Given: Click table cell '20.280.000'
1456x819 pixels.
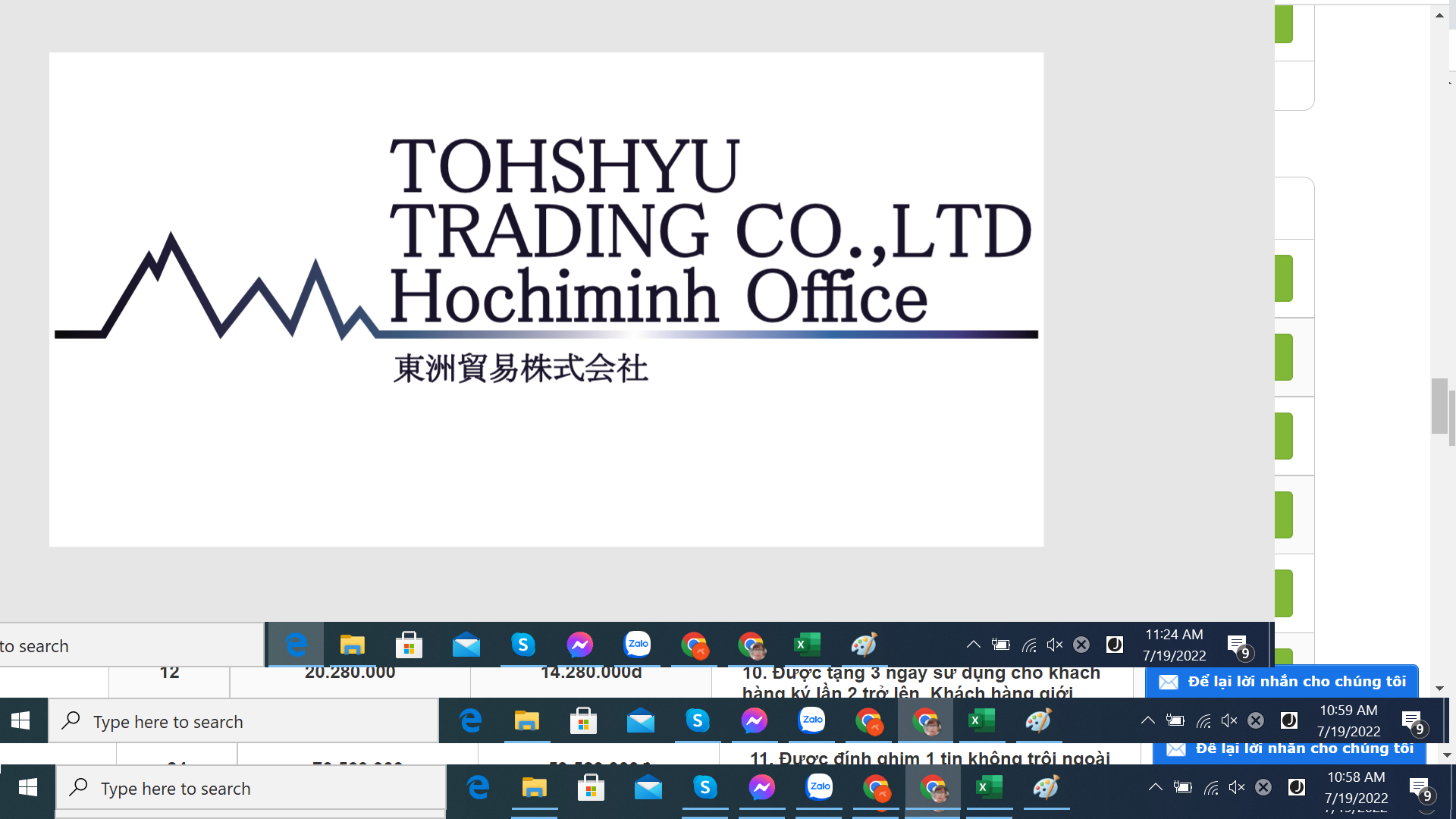Looking at the screenshot, I should pyautogui.click(x=350, y=673).
